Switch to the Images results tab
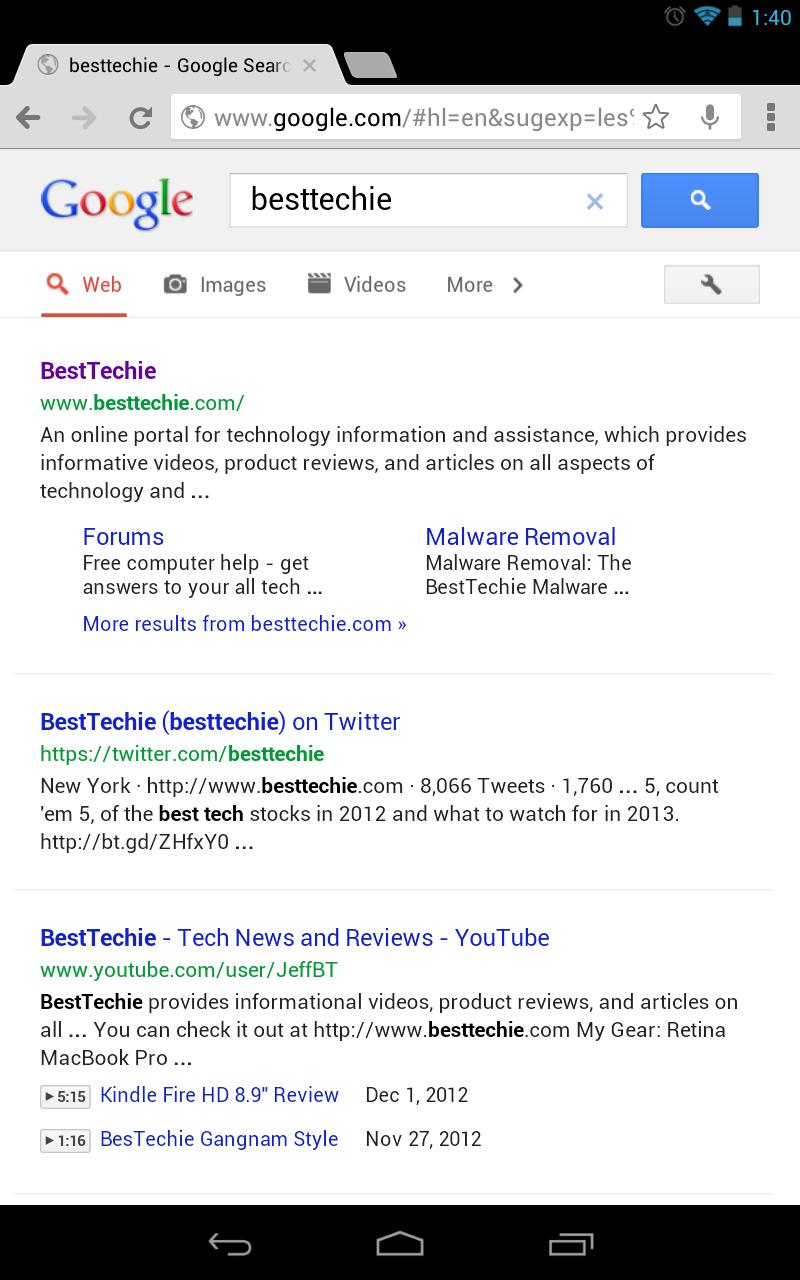Screen dimensions: 800x1280 pos(215,285)
